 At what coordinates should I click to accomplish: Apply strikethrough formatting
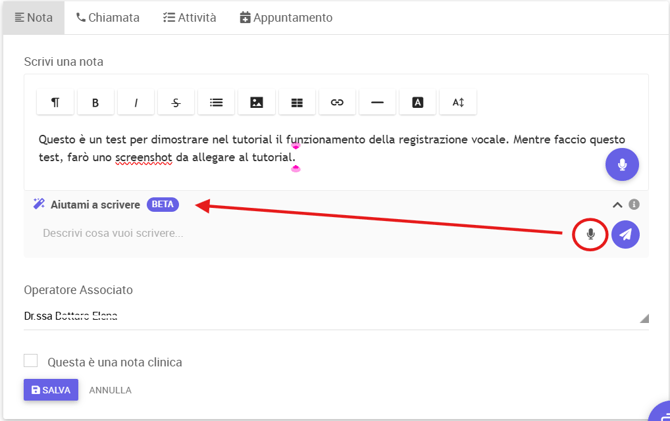click(x=176, y=102)
